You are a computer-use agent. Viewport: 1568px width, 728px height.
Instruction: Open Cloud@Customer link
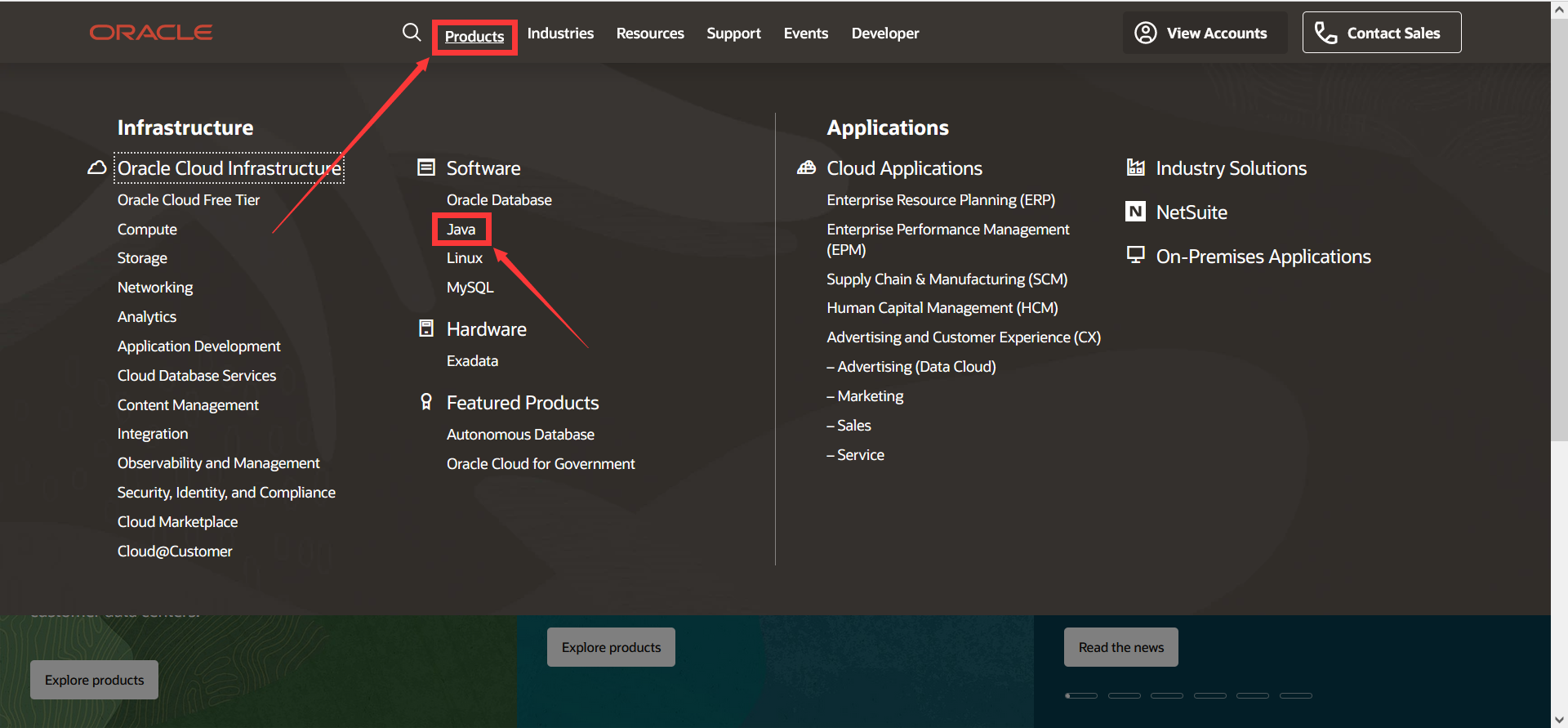pyautogui.click(x=175, y=552)
